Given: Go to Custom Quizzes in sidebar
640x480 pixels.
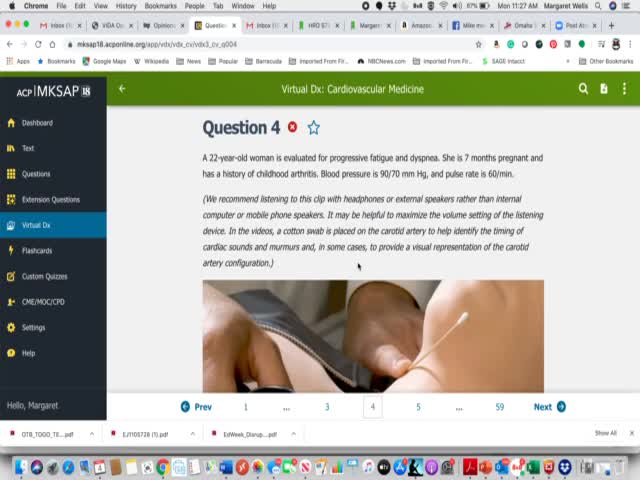Looking at the screenshot, I should [45, 276].
